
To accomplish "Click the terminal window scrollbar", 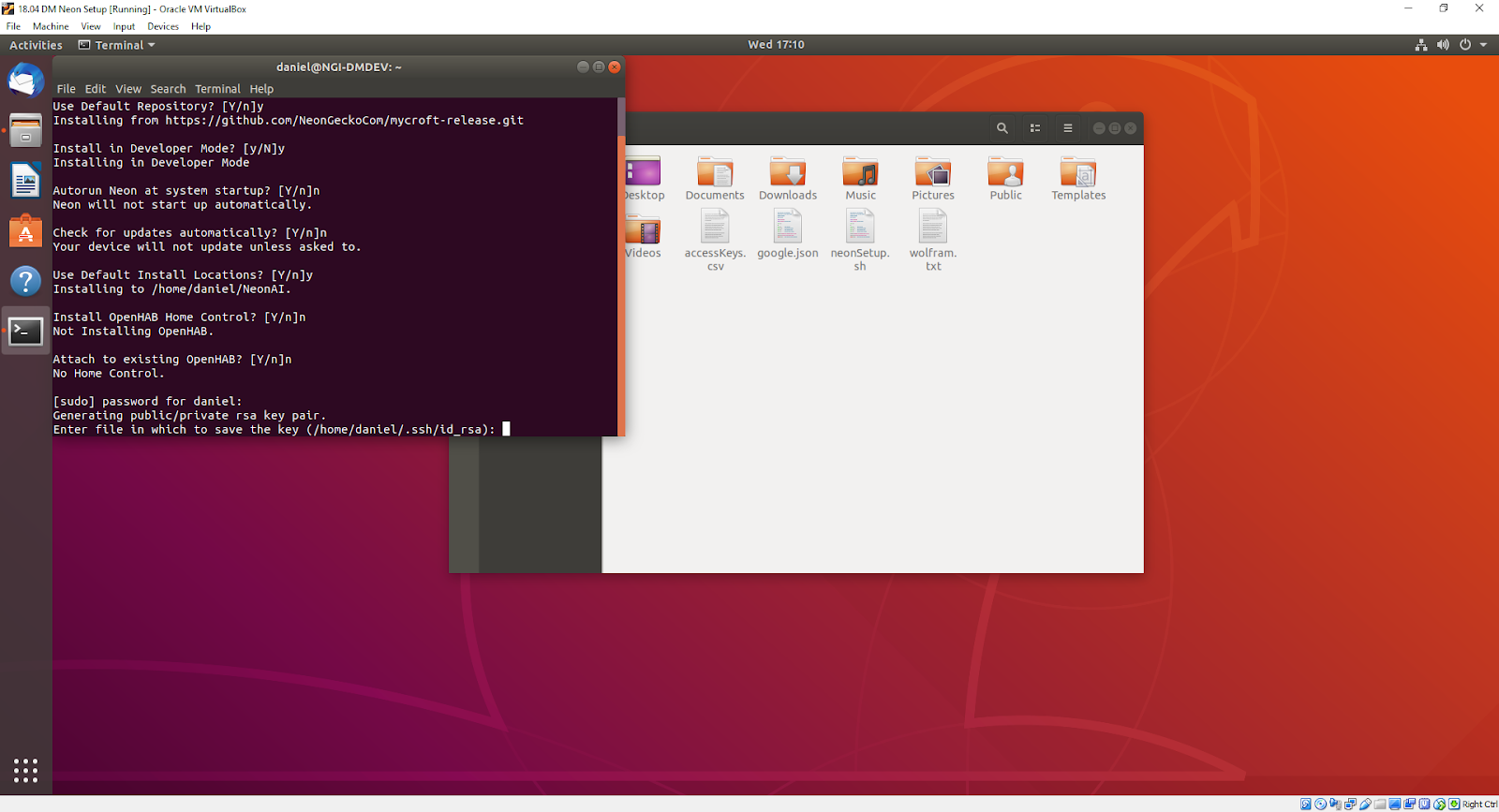I will click(621, 267).
